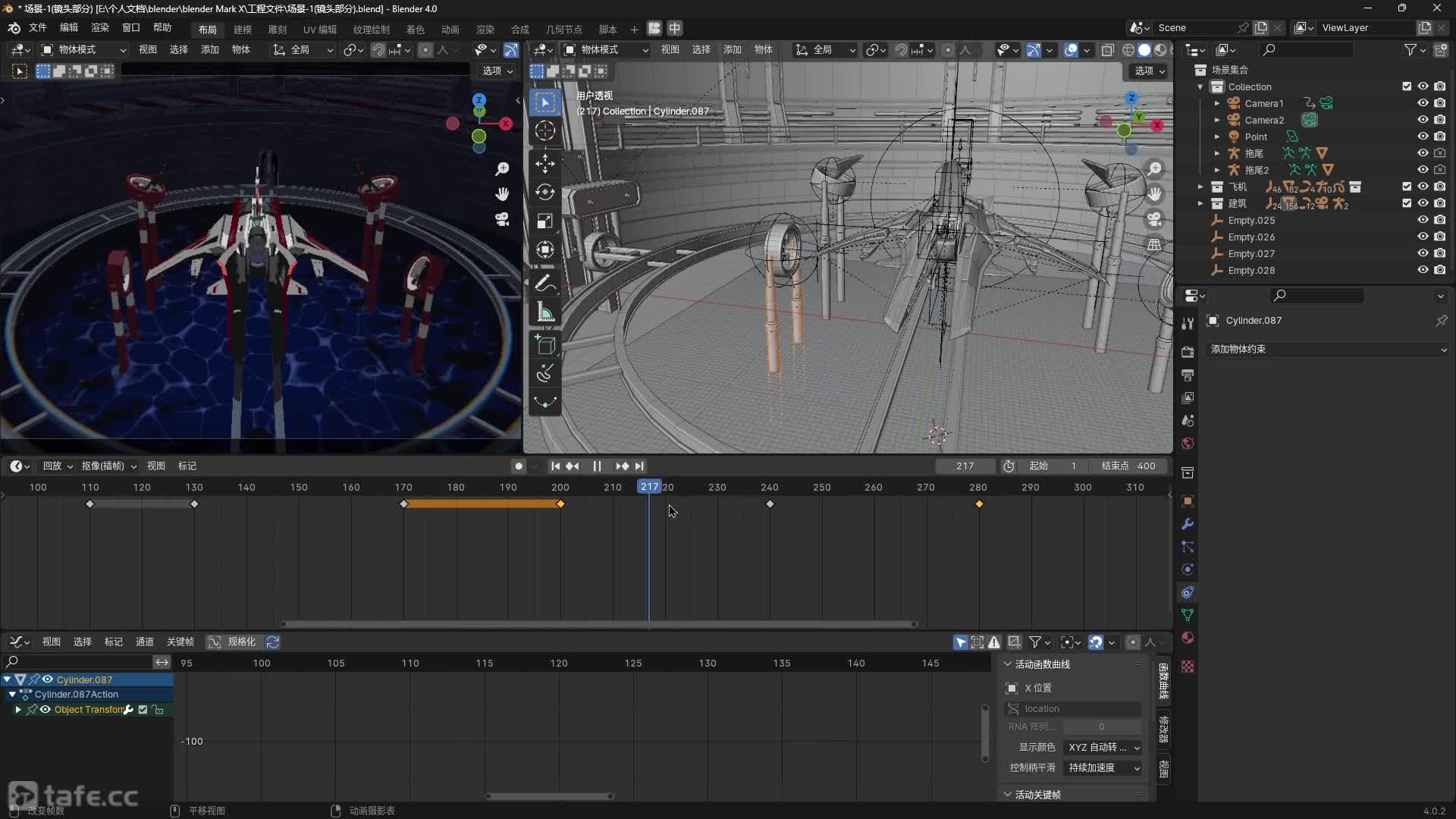The width and height of the screenshot is (1456, 819).
Task: Select the keyframe diamond at frame 240
Action: (x=770, y=504)
